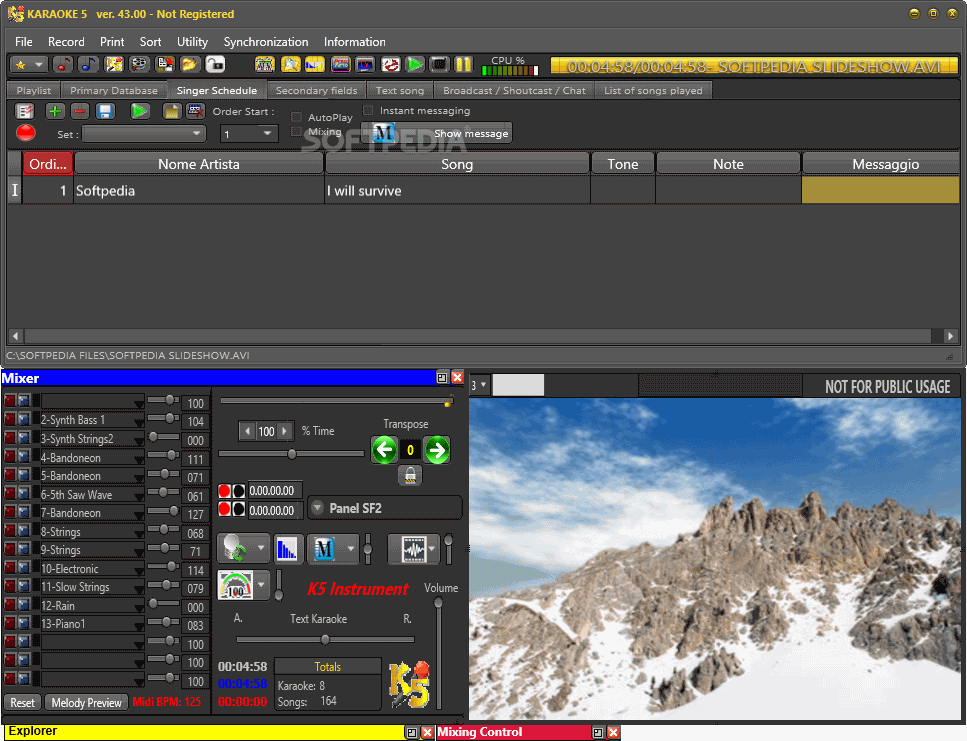
Task: Switch to the Playlist tab
Action: [34, 90]
